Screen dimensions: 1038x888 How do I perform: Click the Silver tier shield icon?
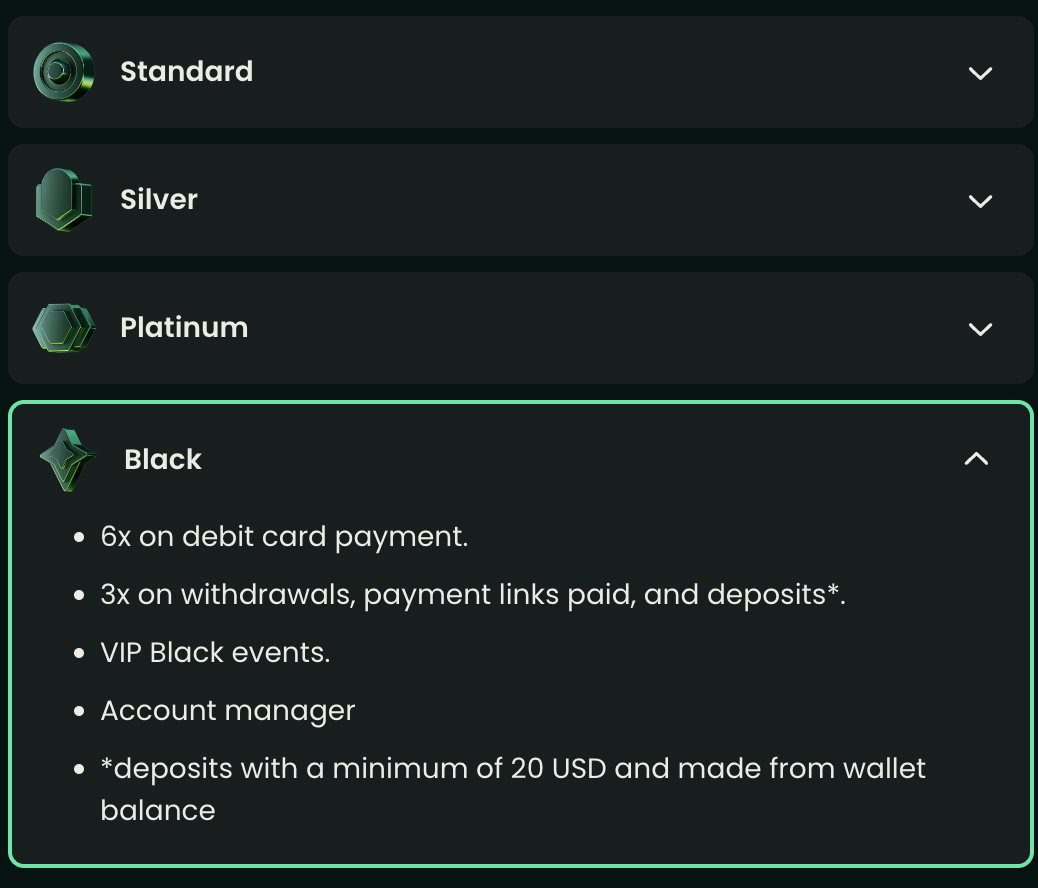[x=63, y=200]
